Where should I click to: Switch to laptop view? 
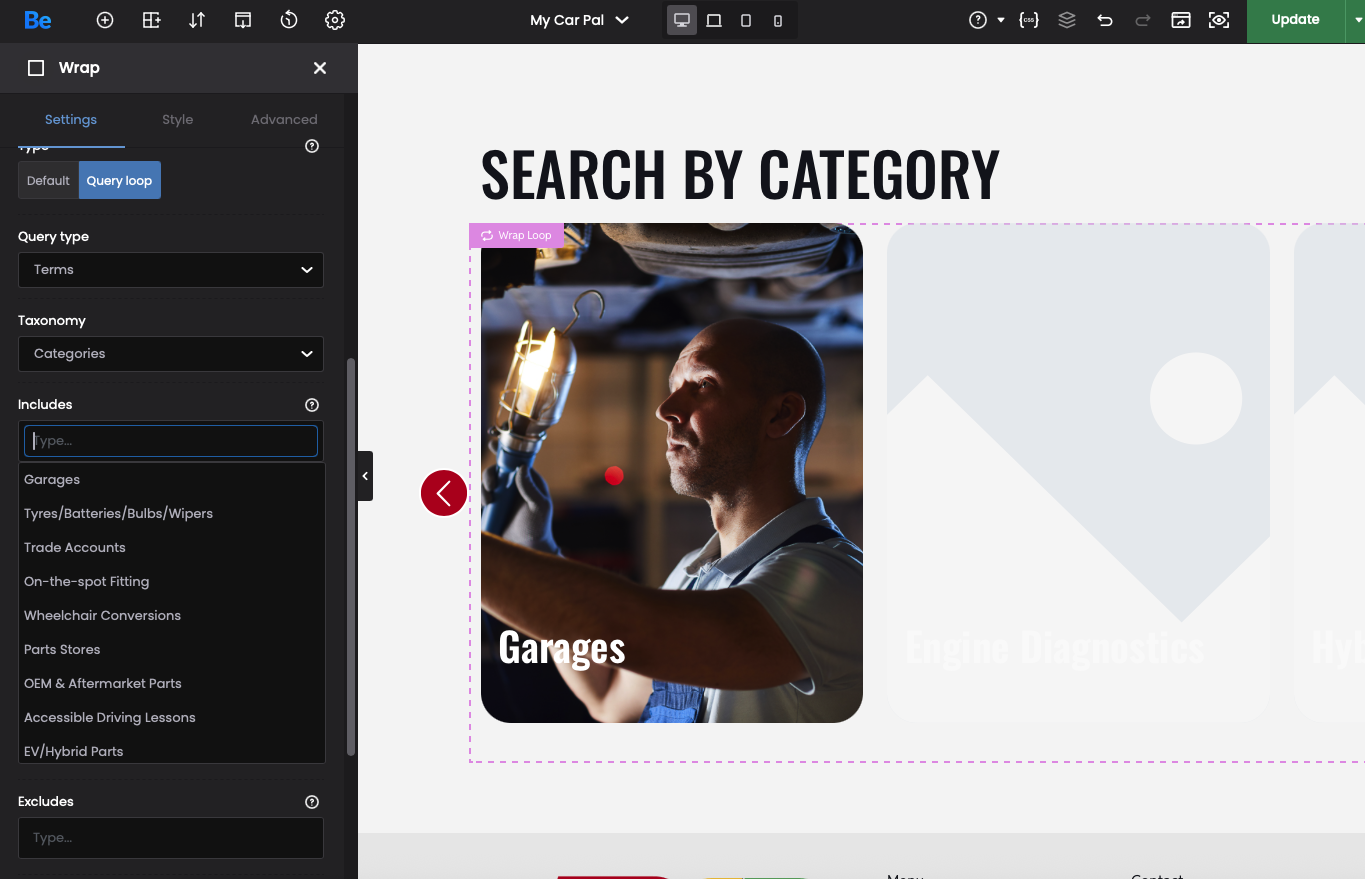click(714, 20)
